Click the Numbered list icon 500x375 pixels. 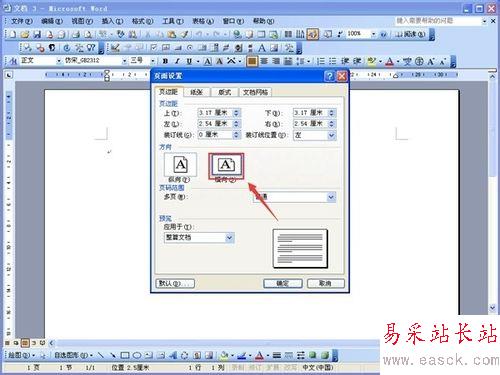[x=320, y=61]
